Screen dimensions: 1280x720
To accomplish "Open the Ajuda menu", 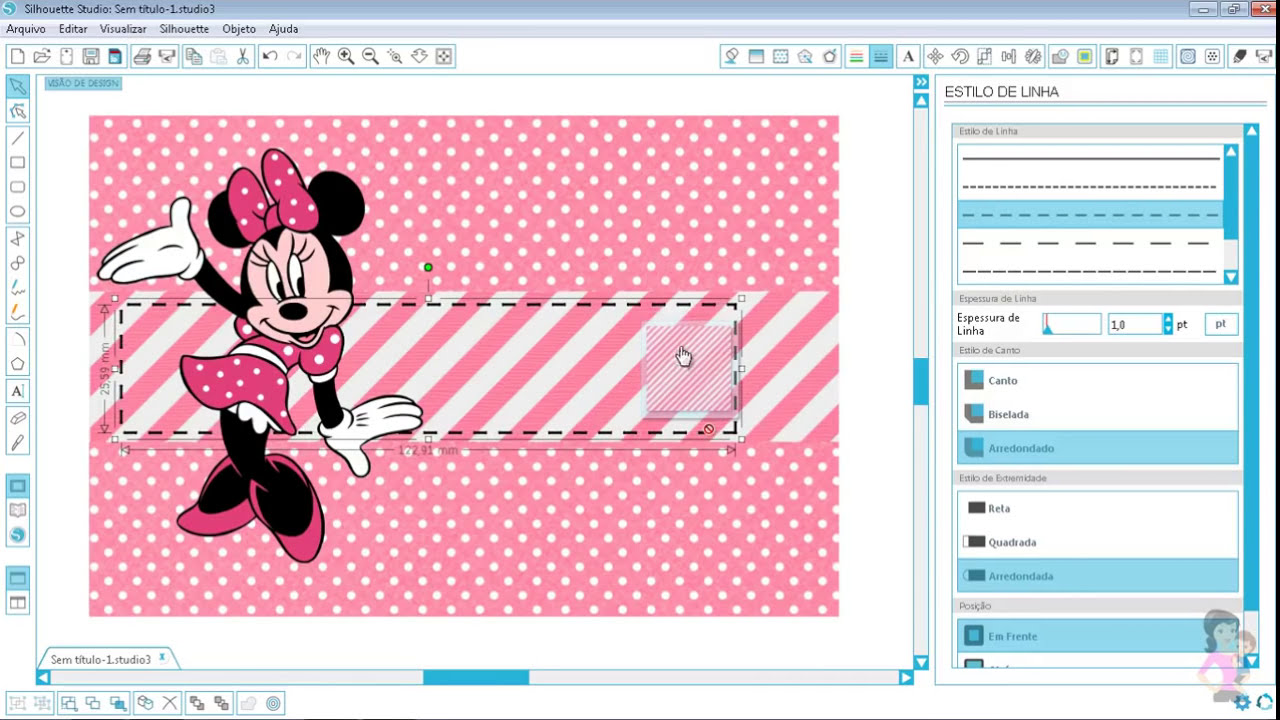I will point(284,29).
